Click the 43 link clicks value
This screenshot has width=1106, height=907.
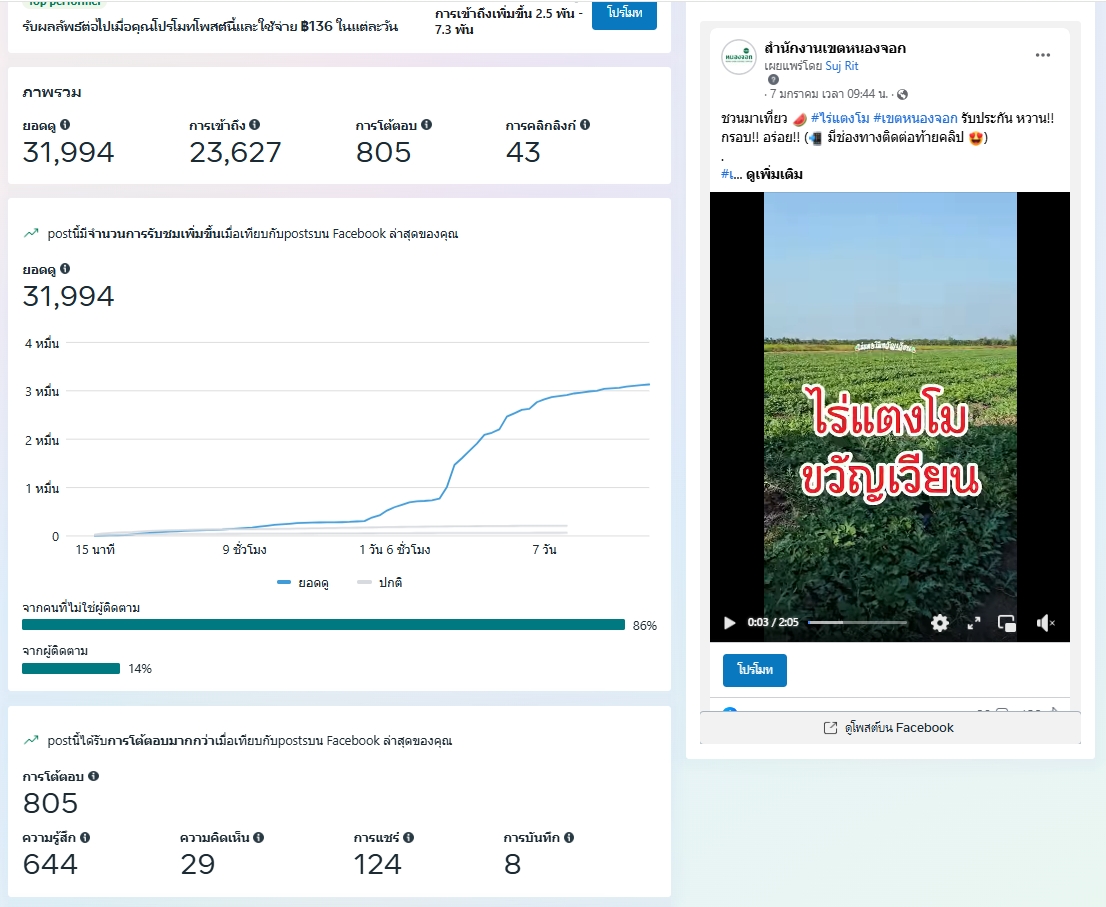pyautogui.click(x=523, y=152)
